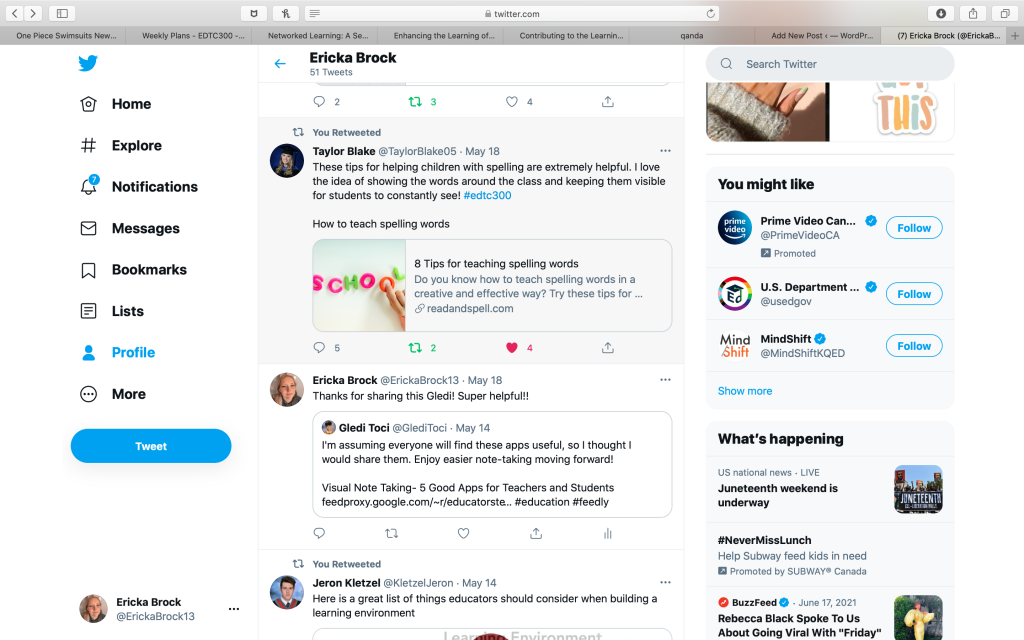Toggle Safari sidebar button

(x=62, y=13)
